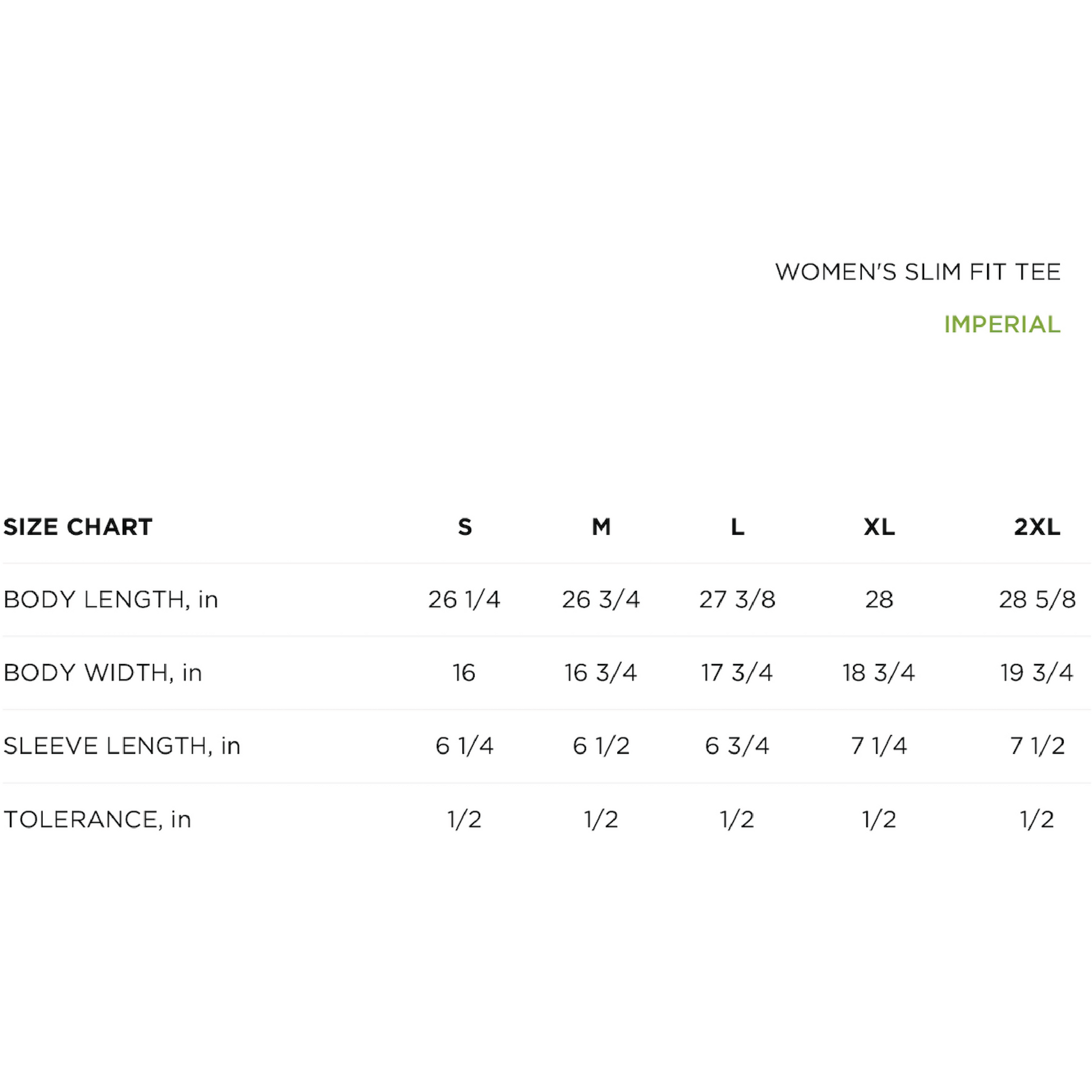This screenshot has height=1092, width=1092.
Task: Select body width value 18 3/4
Action: 879,673
